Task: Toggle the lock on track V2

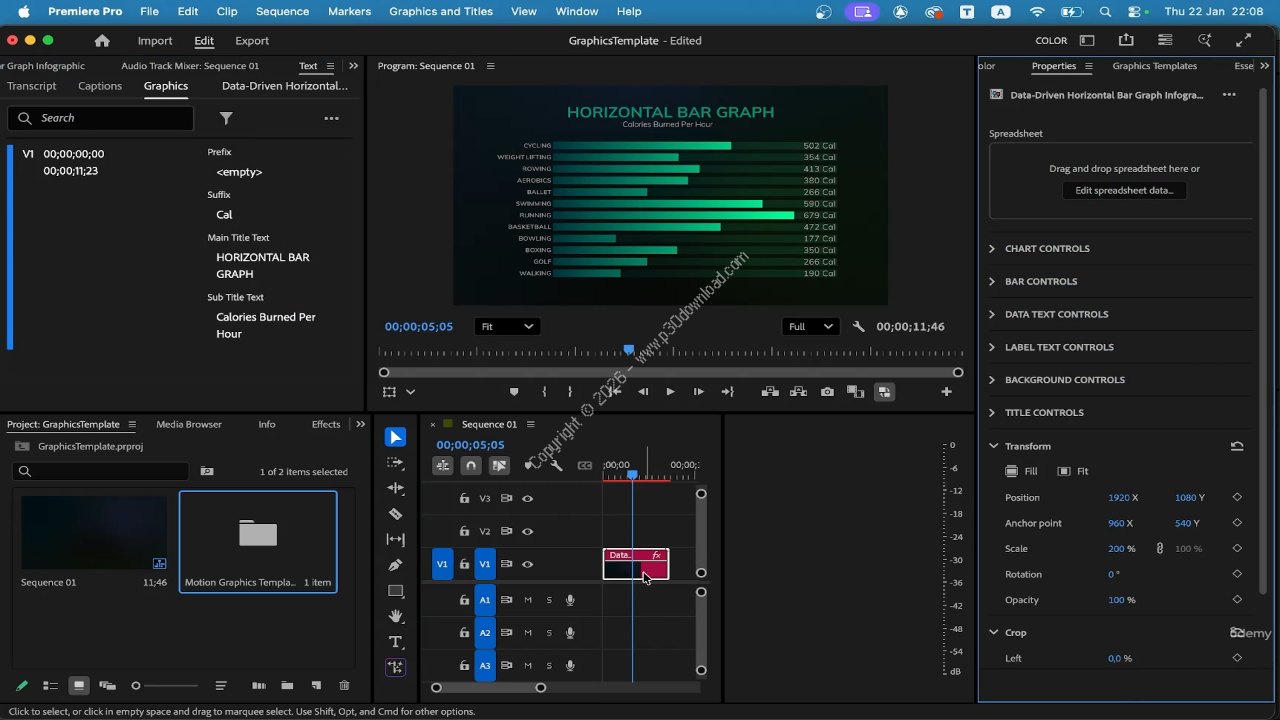Action: point(464,531)
